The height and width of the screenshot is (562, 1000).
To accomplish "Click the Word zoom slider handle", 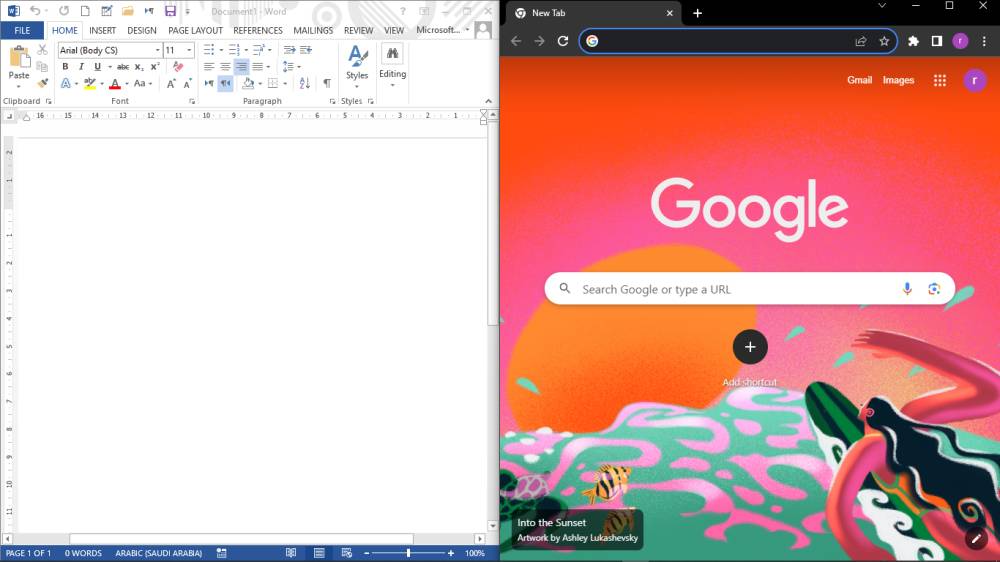I will click(x=408, y=553).
